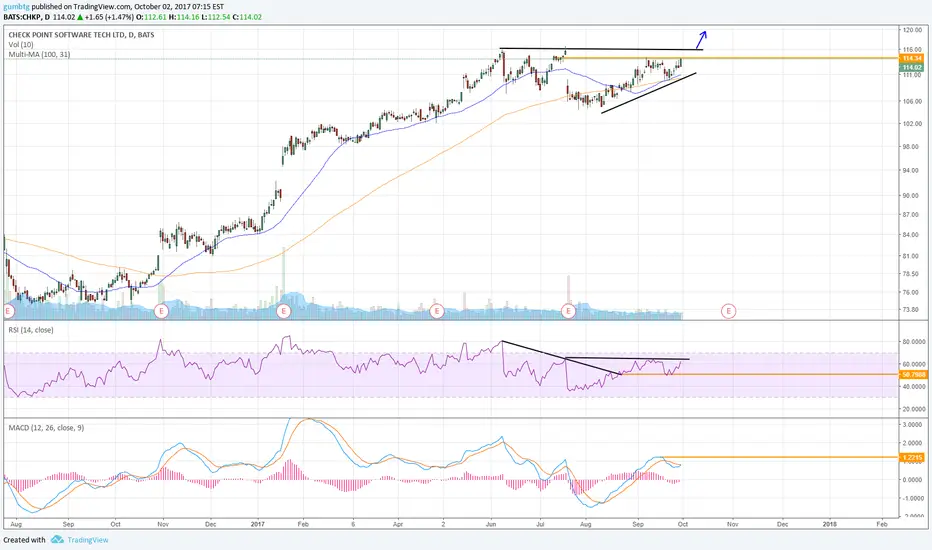The image size is (932, 550).
Task: Open the TradingView footer text link
Action: click(88, 540)
